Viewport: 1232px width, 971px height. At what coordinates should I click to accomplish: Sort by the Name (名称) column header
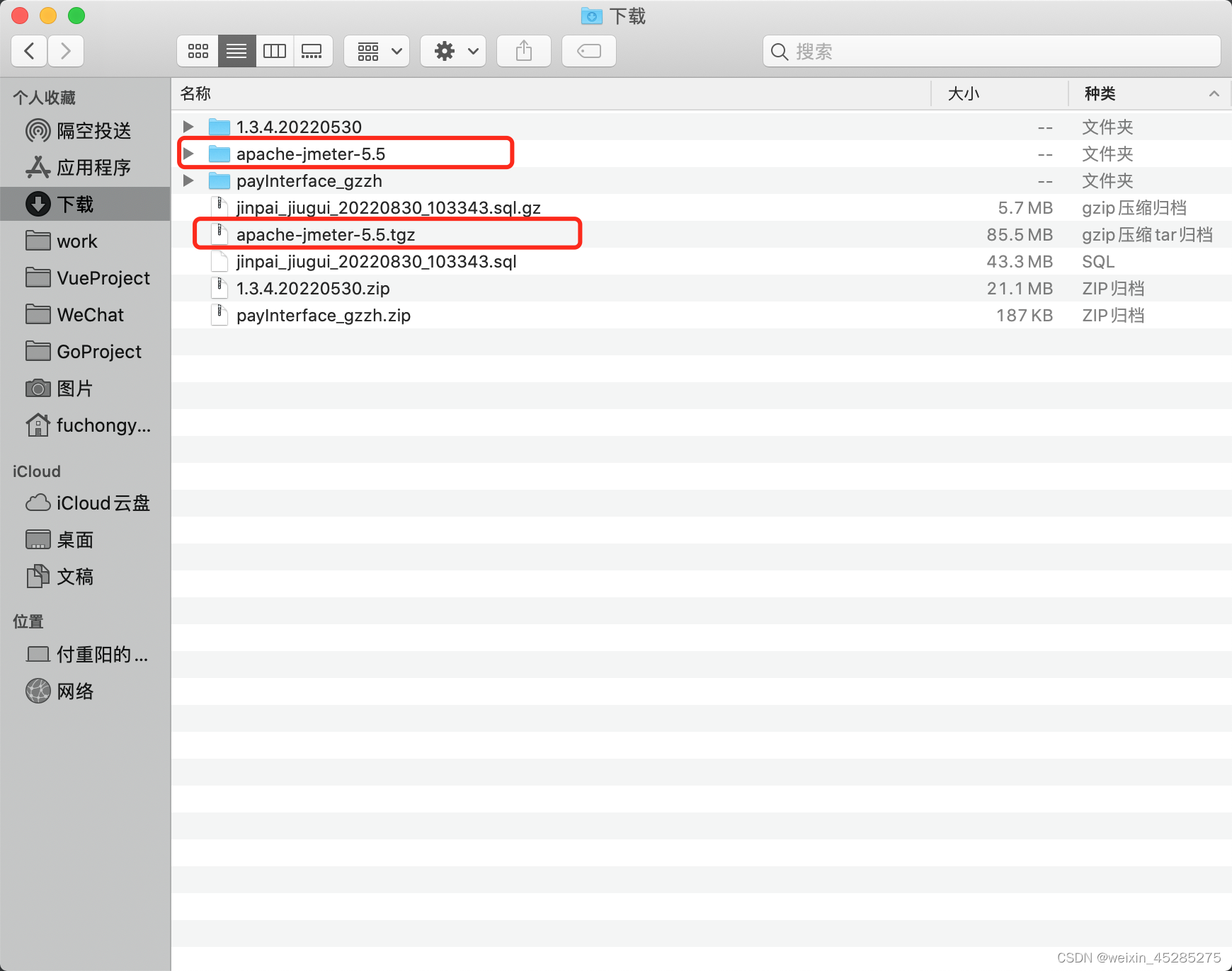coord(551,93)
